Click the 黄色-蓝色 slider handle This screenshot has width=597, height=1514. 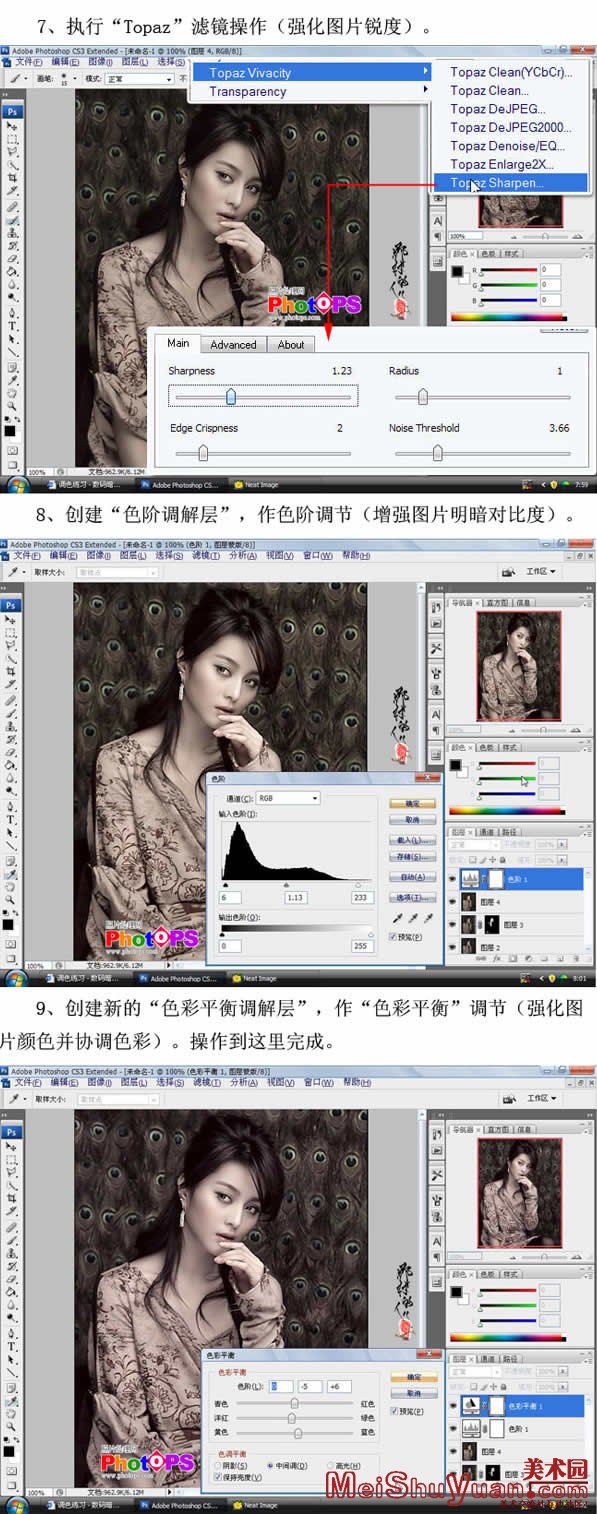tap(298, 1432)
